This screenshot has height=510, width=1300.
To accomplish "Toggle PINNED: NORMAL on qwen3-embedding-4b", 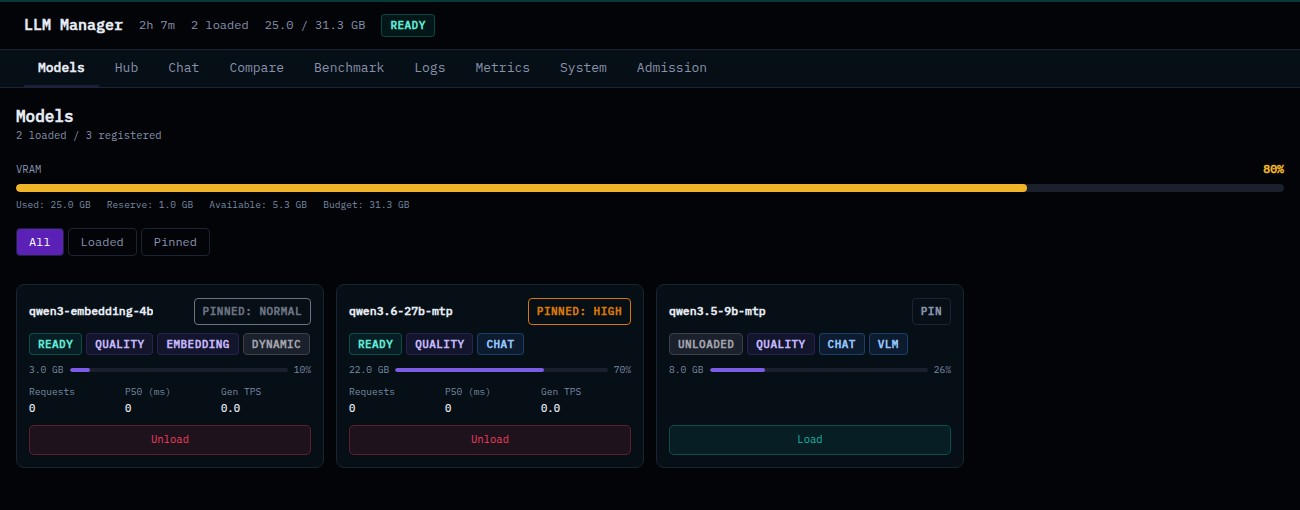I will click(252, 311).
